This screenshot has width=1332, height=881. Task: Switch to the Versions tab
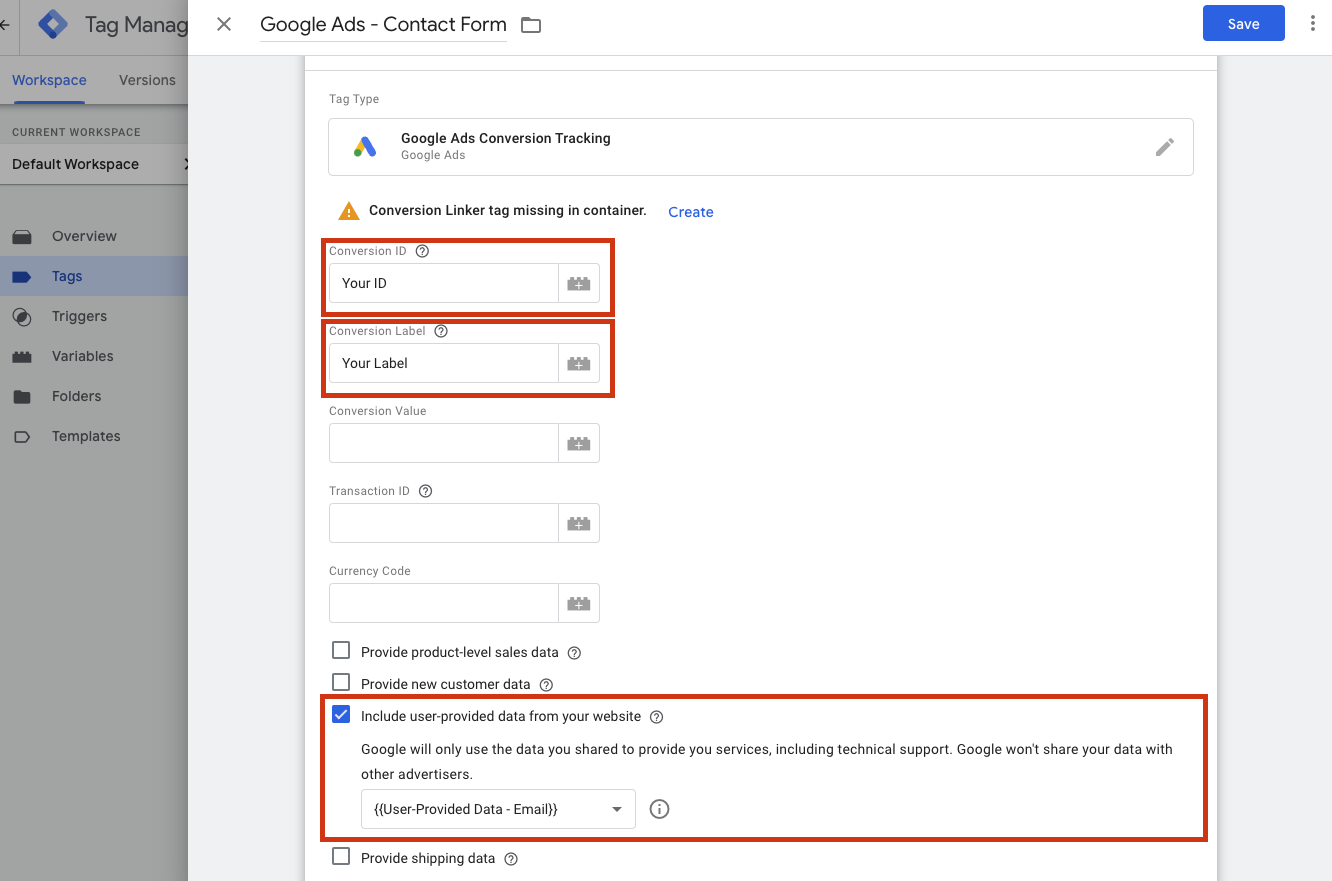(x=147, y=80)
